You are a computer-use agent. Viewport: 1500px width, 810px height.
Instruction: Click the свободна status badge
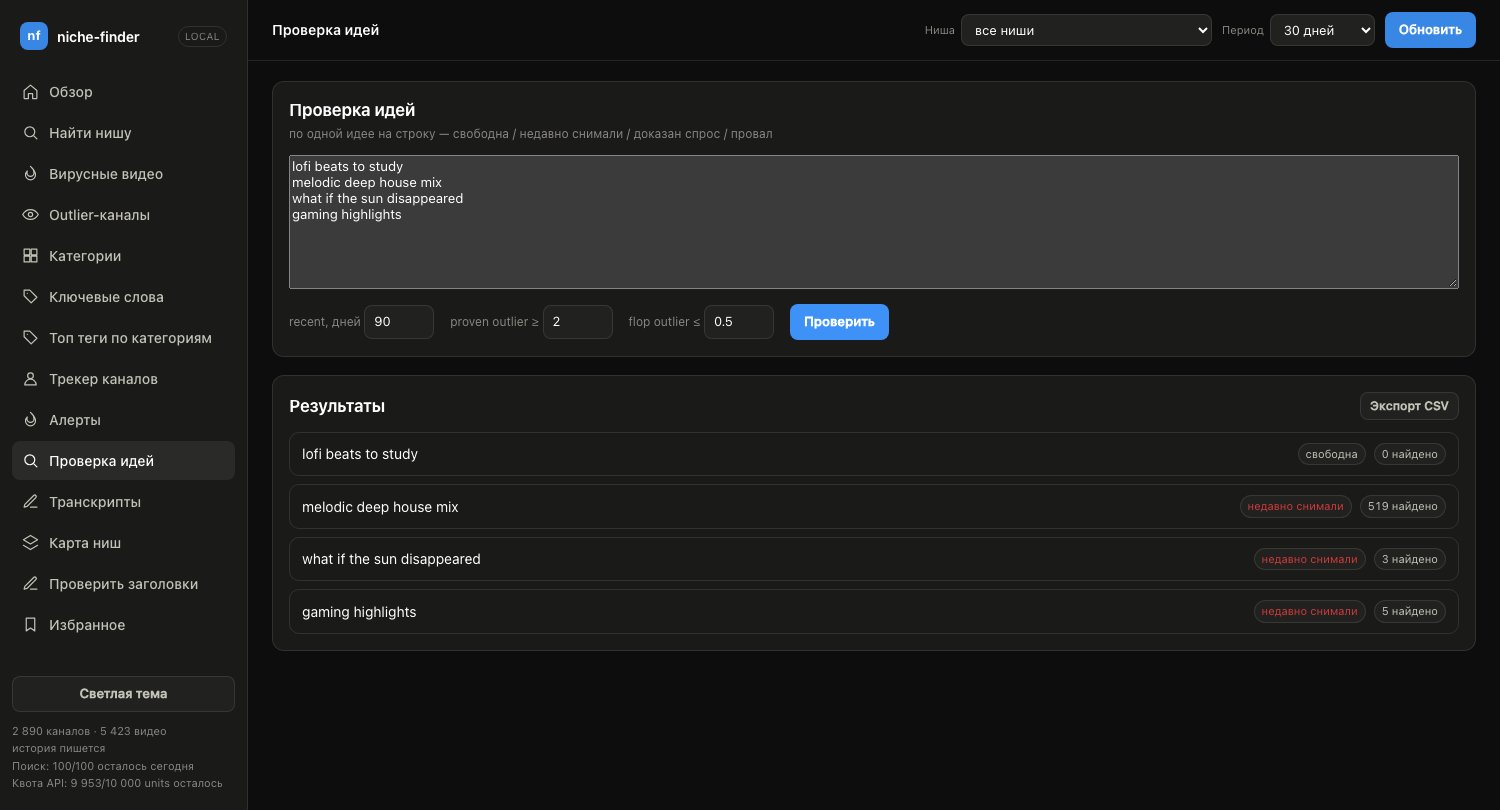[x=1332, y=454]
